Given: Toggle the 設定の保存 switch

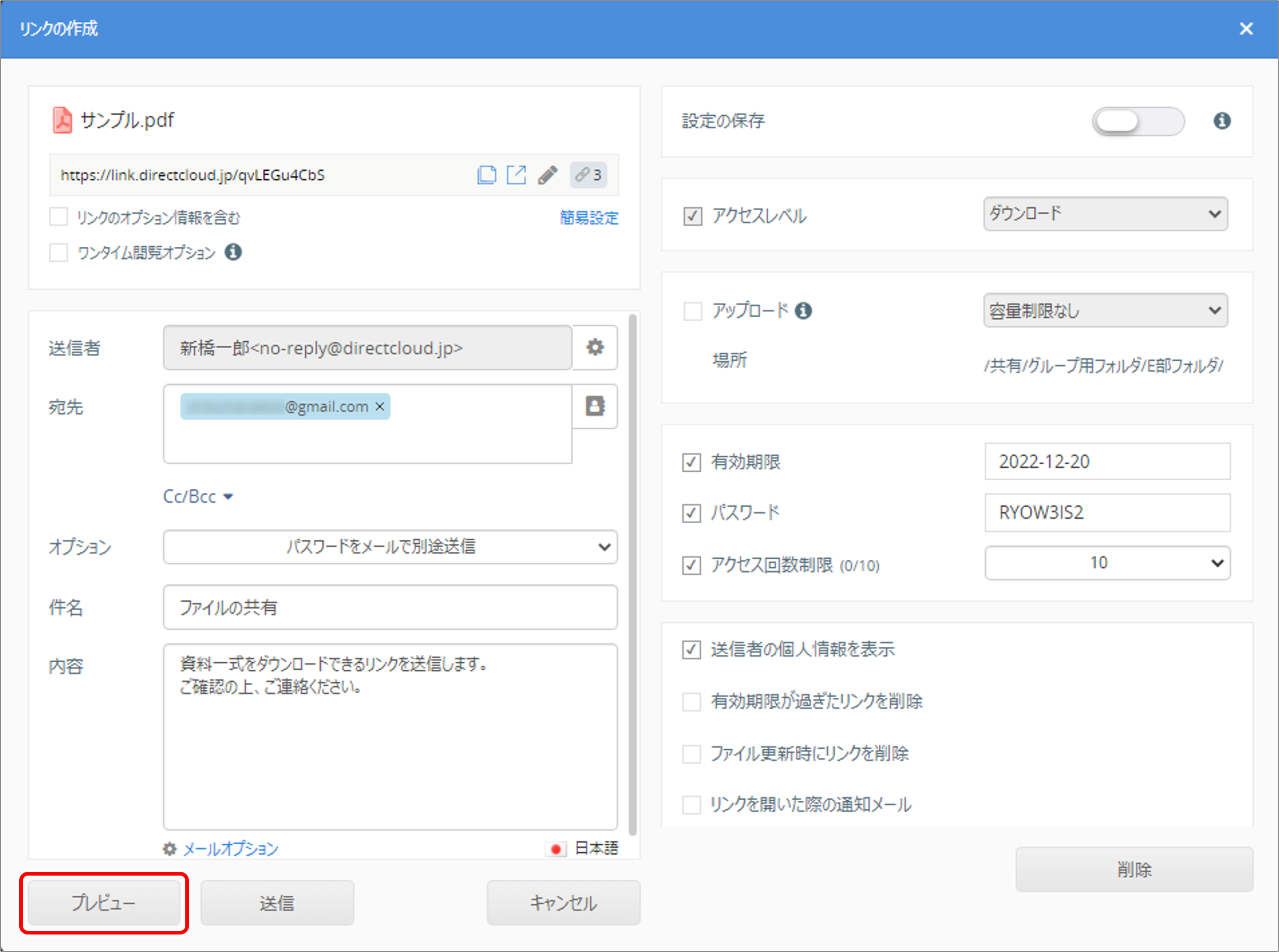Looking at the screenshot, I should (1138, 121).
